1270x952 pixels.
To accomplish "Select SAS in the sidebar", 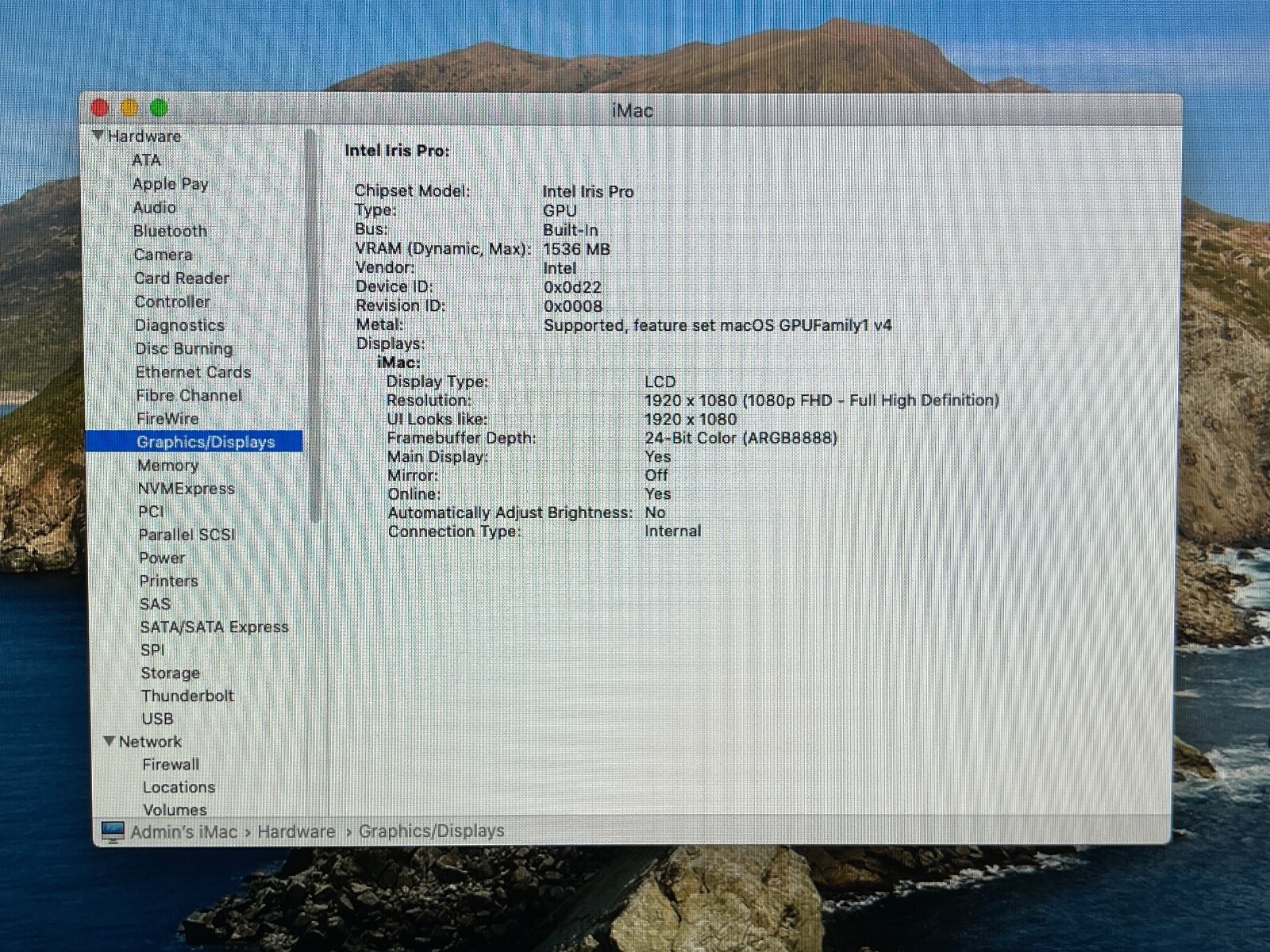I will coord(155,604).
